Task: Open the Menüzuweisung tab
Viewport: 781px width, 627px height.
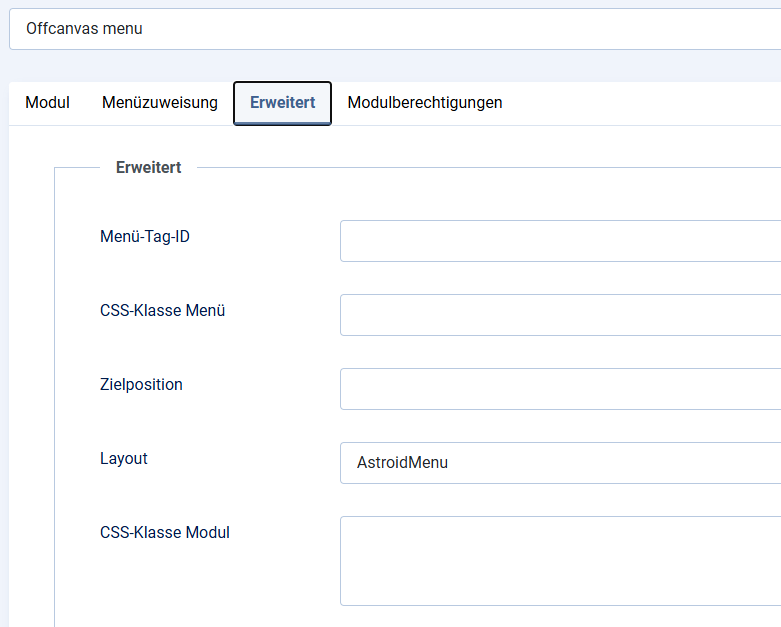Action: pos(160,103)
